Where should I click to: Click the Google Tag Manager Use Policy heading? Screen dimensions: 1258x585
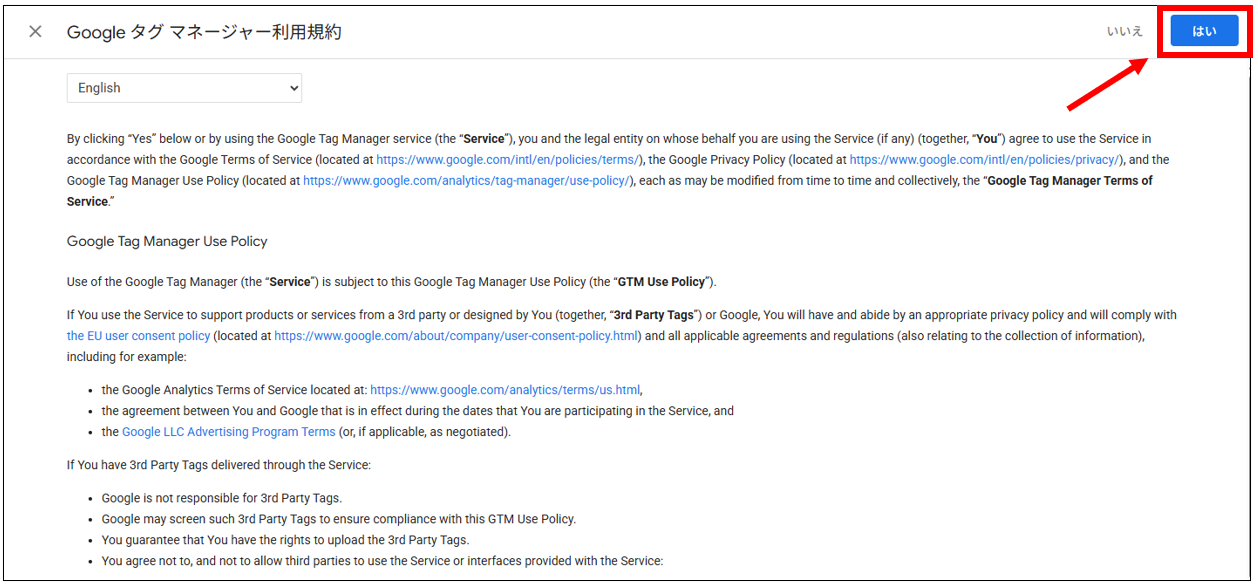coord(167,241)
